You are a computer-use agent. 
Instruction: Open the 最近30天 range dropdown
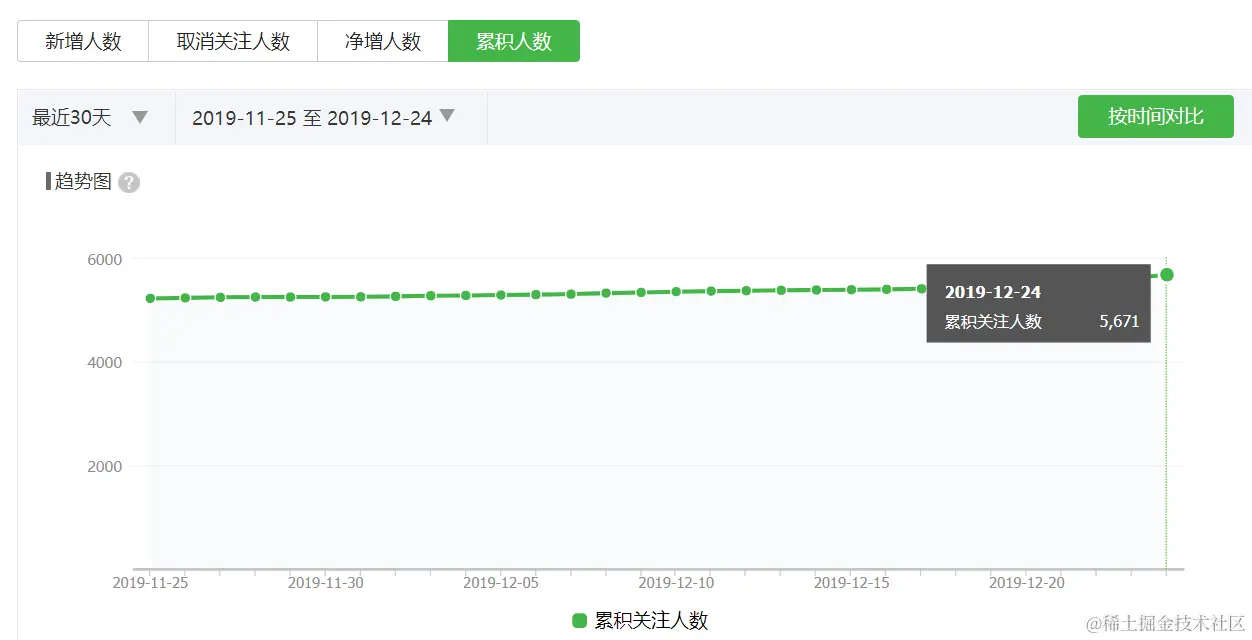pos(96,117)
